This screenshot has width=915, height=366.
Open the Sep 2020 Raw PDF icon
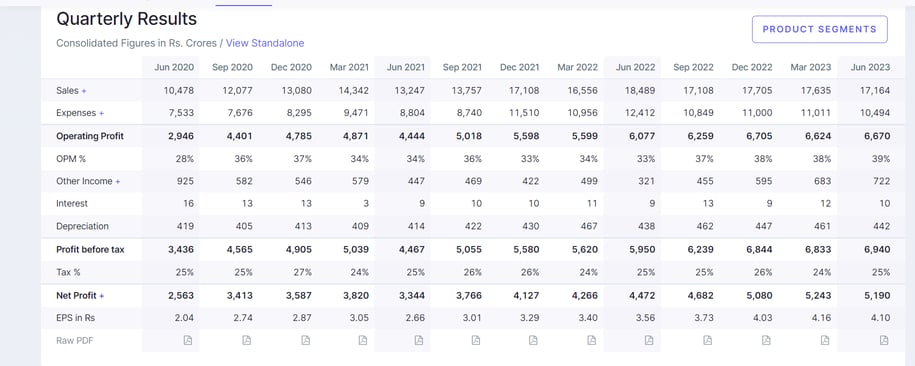[247, 340]
